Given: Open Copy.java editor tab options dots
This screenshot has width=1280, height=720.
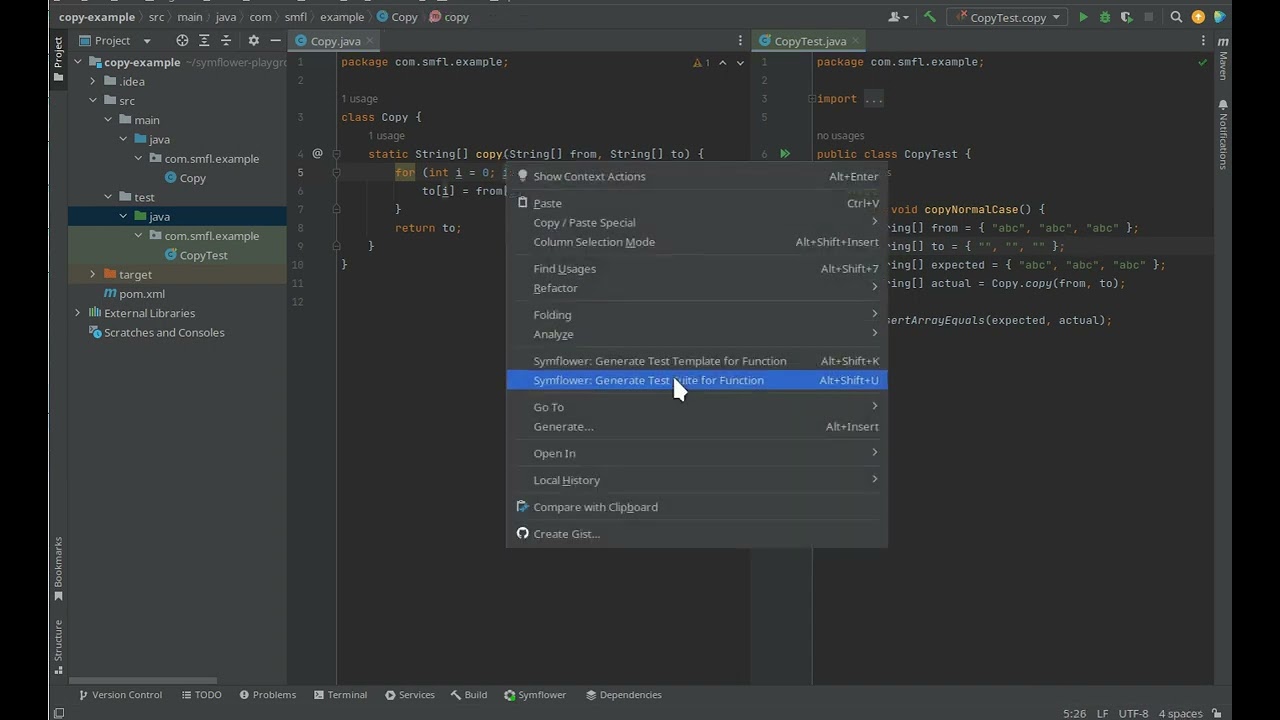Looking at the screenshot, I should [740, 41].
